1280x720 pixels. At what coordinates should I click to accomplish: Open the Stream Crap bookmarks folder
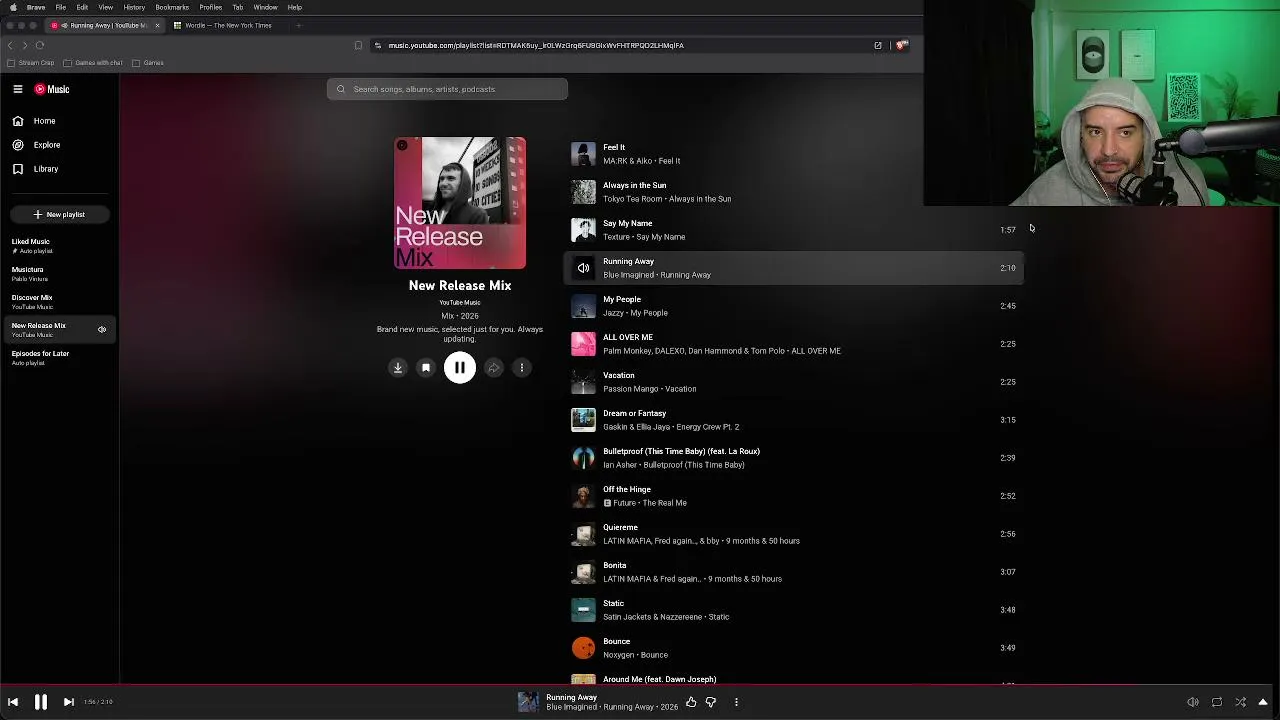[30, 63]
